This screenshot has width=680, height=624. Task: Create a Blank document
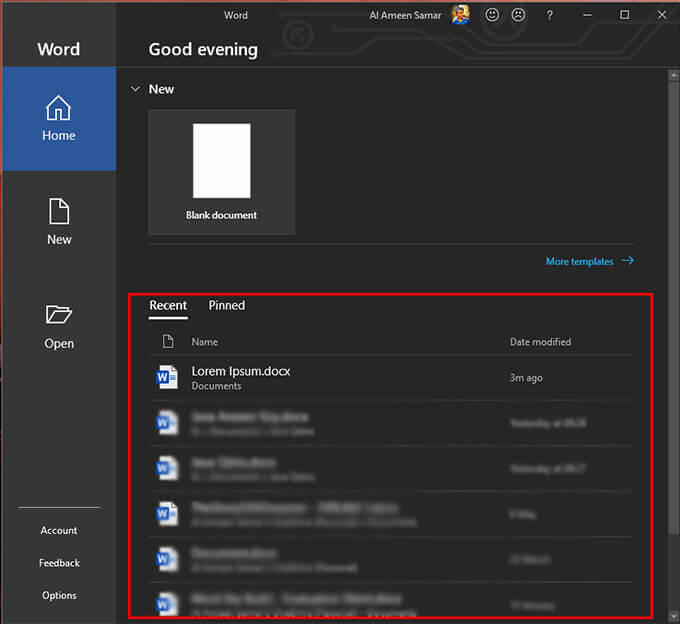pos(222,172)
